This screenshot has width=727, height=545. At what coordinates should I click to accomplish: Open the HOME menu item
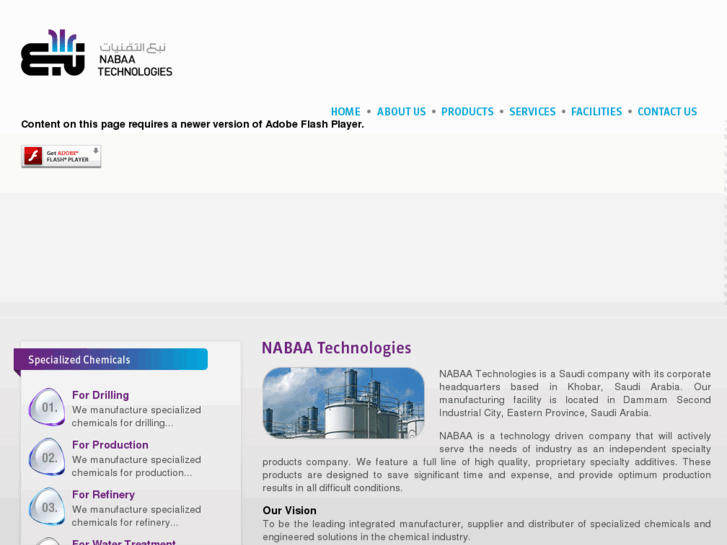345,112
